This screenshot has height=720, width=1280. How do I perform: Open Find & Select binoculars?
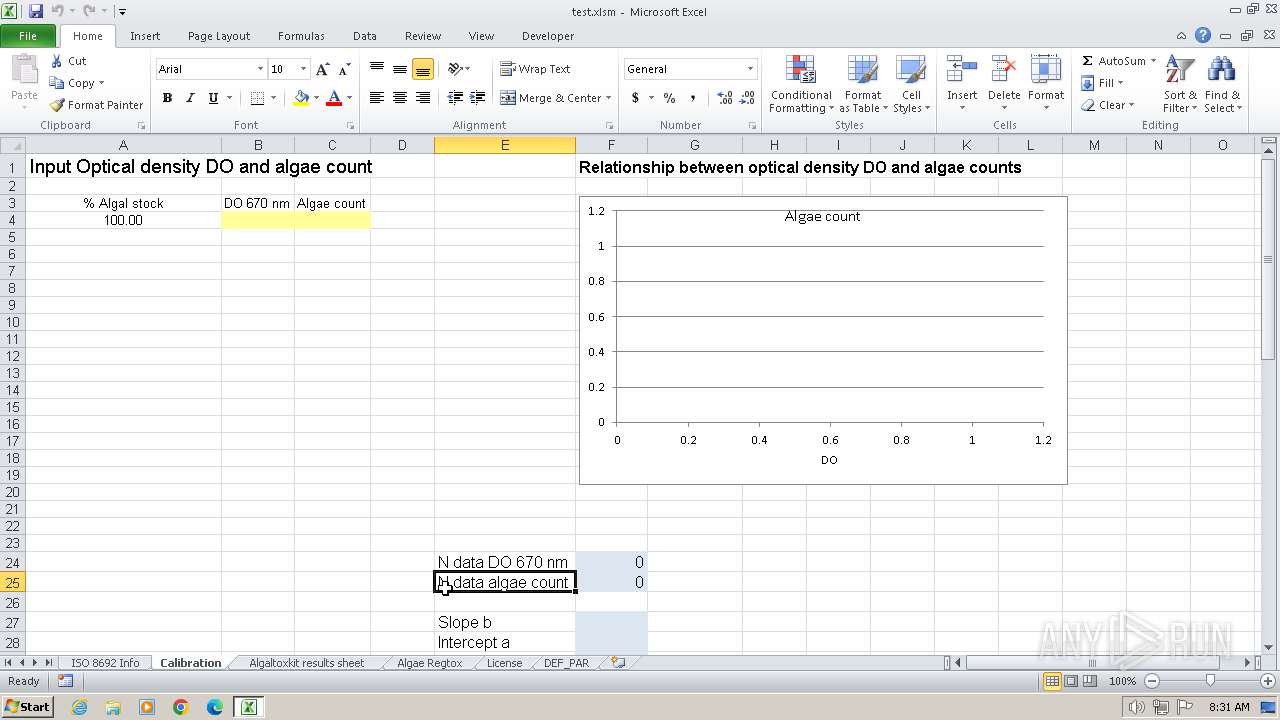[x=1222, y=85]
